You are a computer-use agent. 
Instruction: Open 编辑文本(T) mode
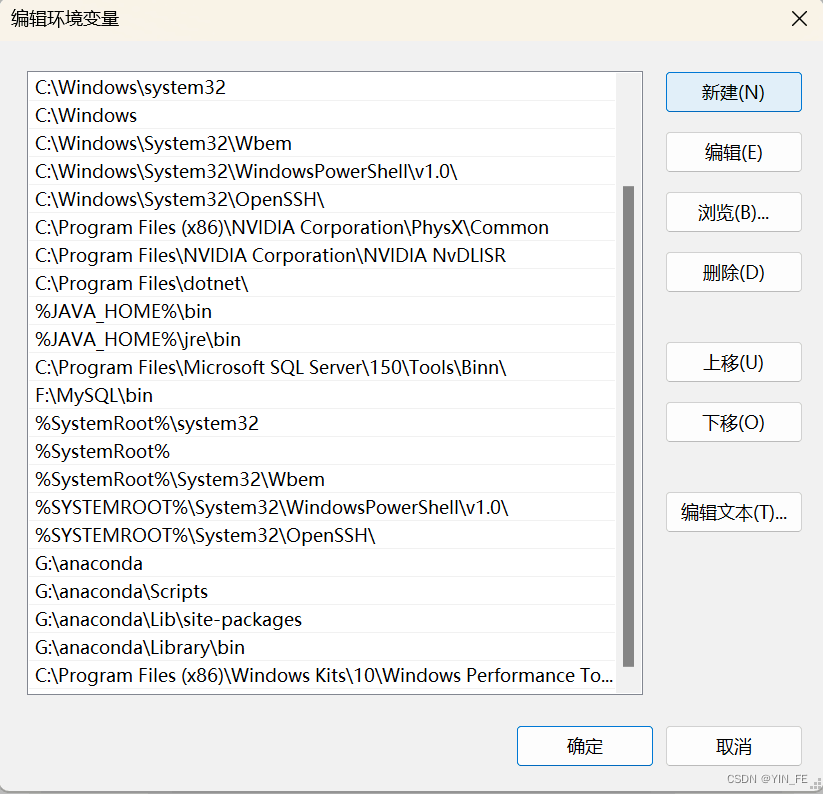(733, 512)
